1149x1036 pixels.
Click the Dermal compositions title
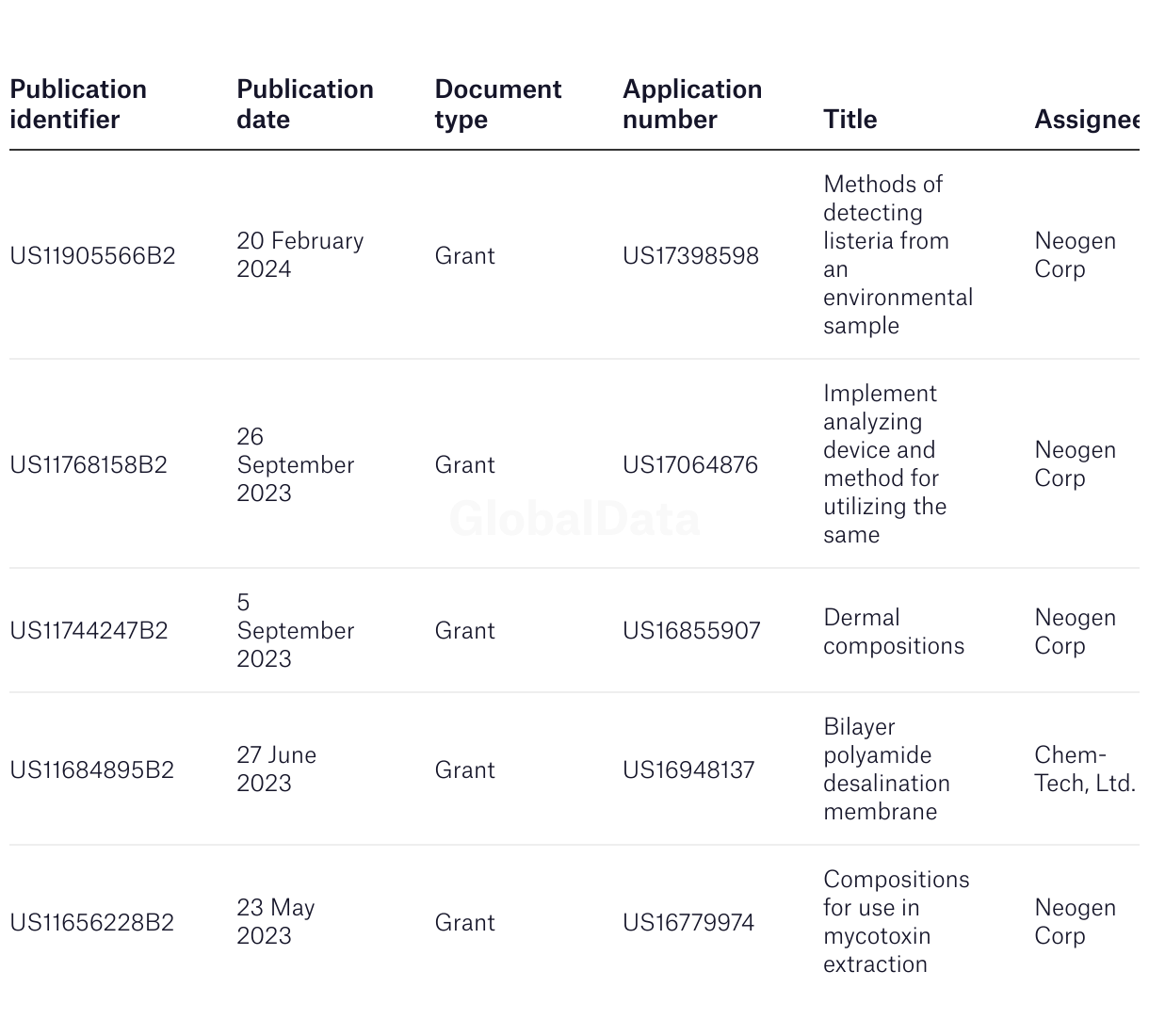(x=893, y=632)
